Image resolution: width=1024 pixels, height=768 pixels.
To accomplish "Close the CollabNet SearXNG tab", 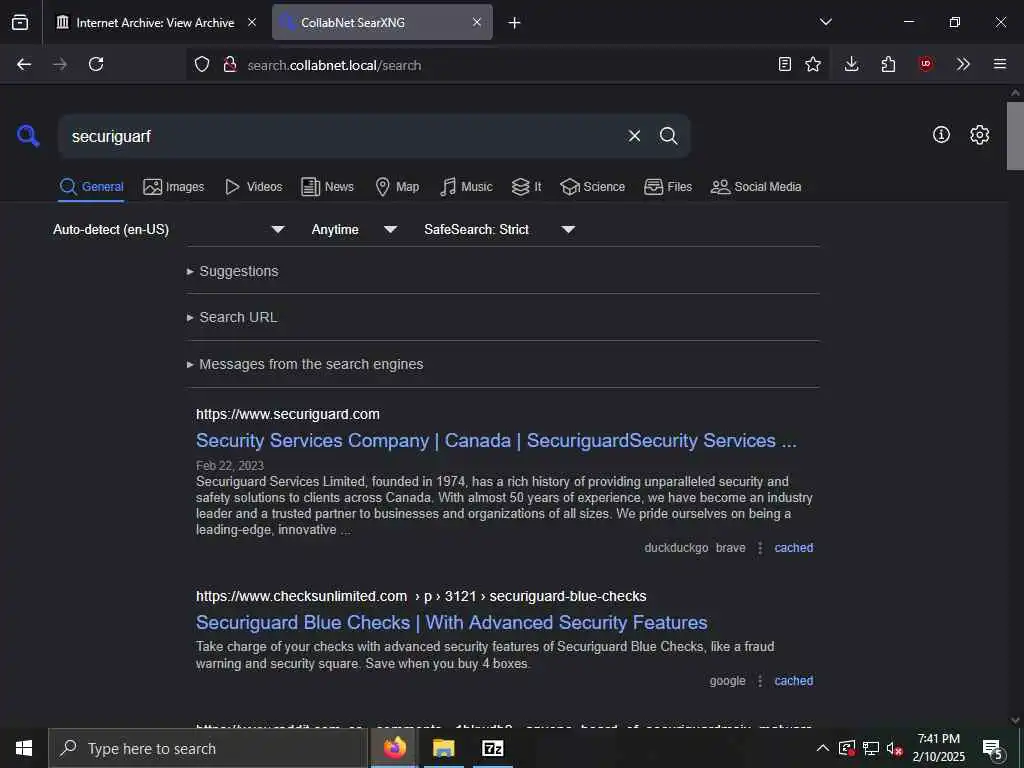I will (x=477, y=22).
